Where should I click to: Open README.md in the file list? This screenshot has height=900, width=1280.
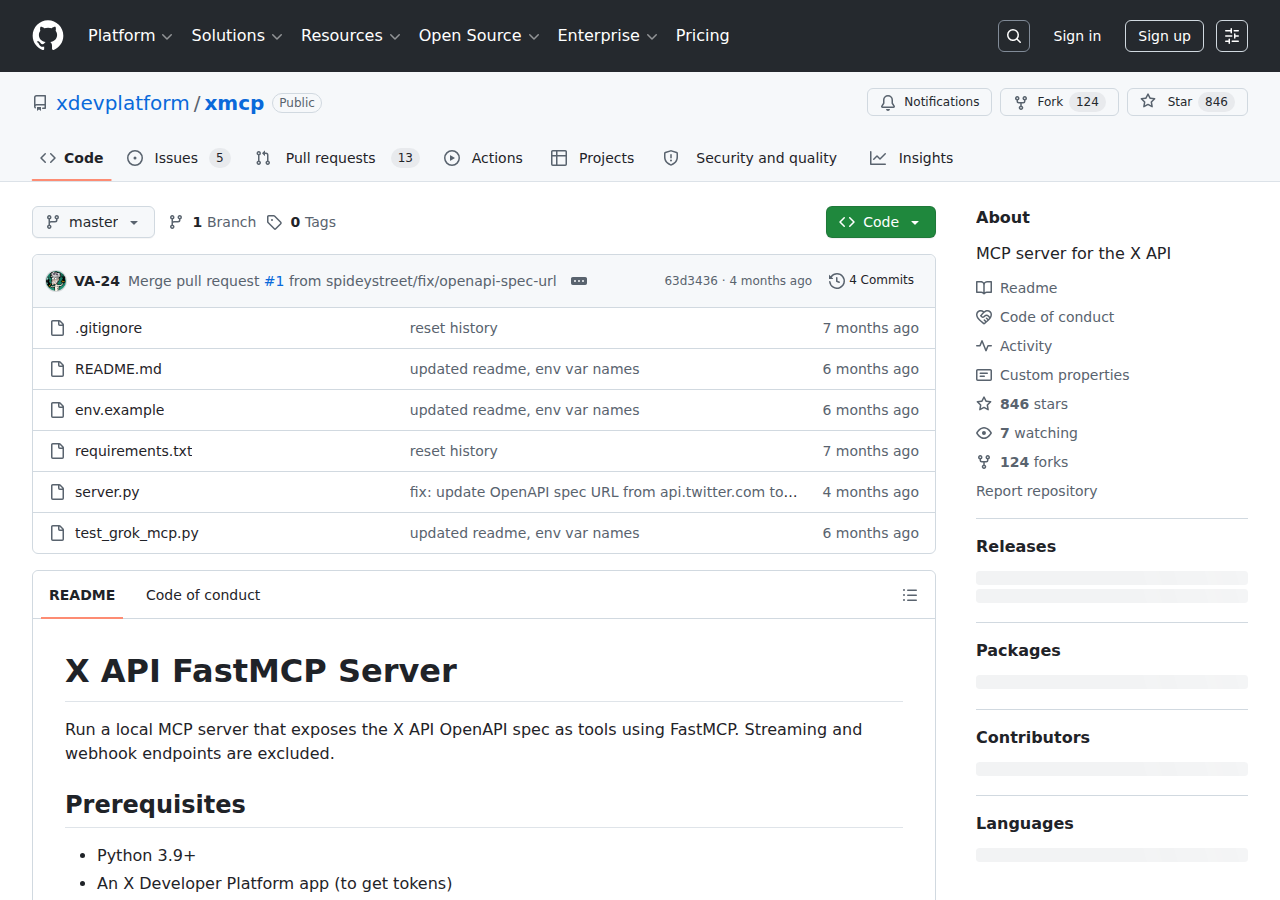click(118, 369)
